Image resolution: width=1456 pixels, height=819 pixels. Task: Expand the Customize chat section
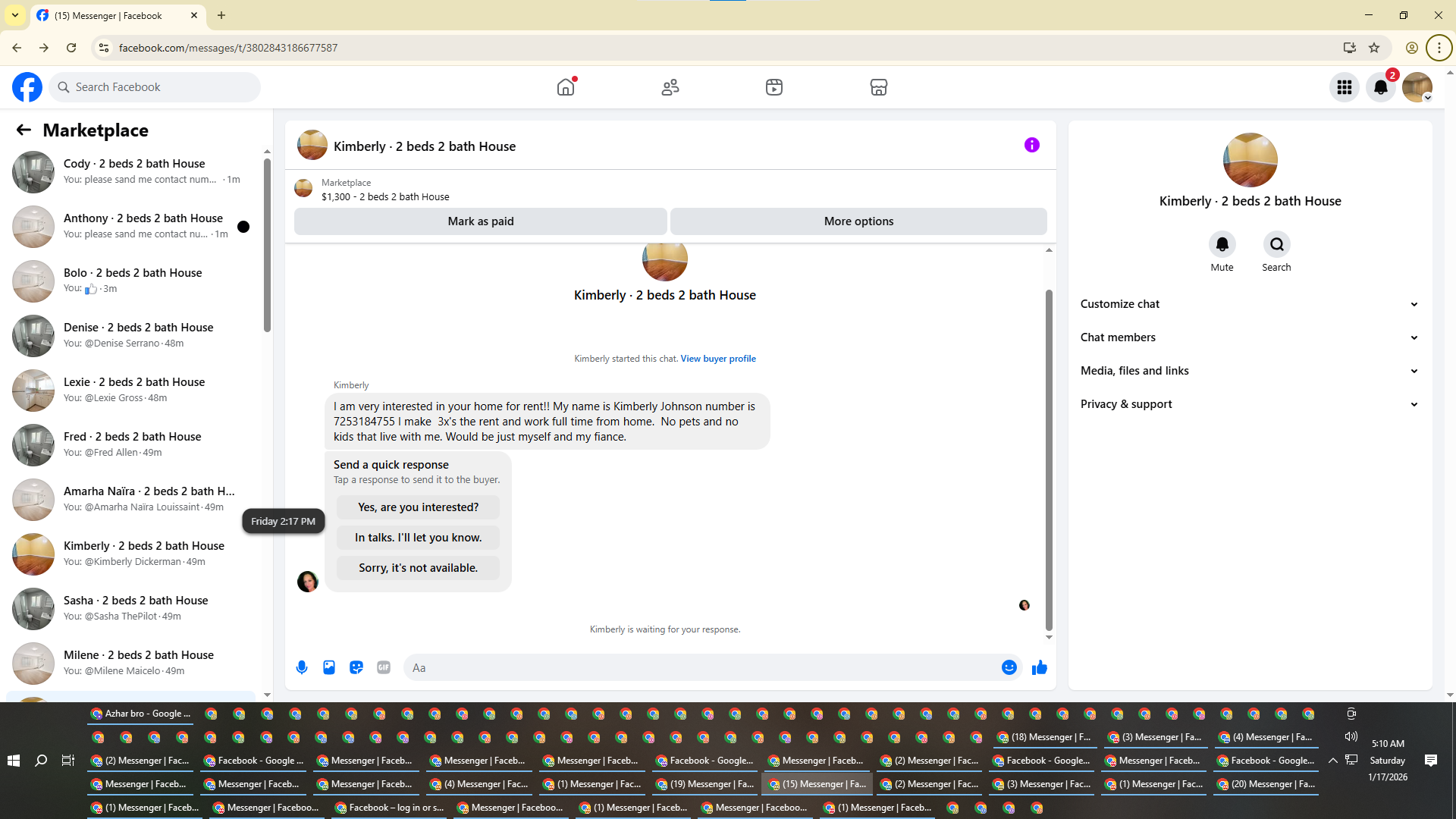point(1249,304)
